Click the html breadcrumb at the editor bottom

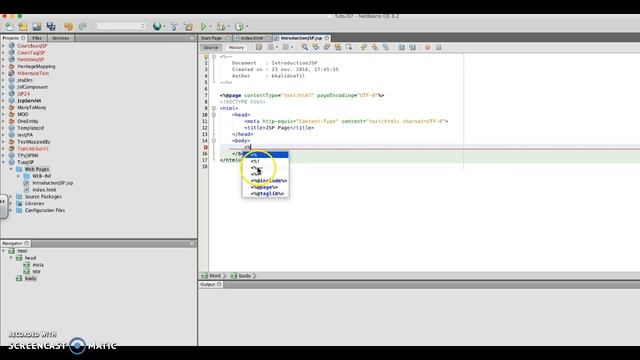click(x=211, y=276)
